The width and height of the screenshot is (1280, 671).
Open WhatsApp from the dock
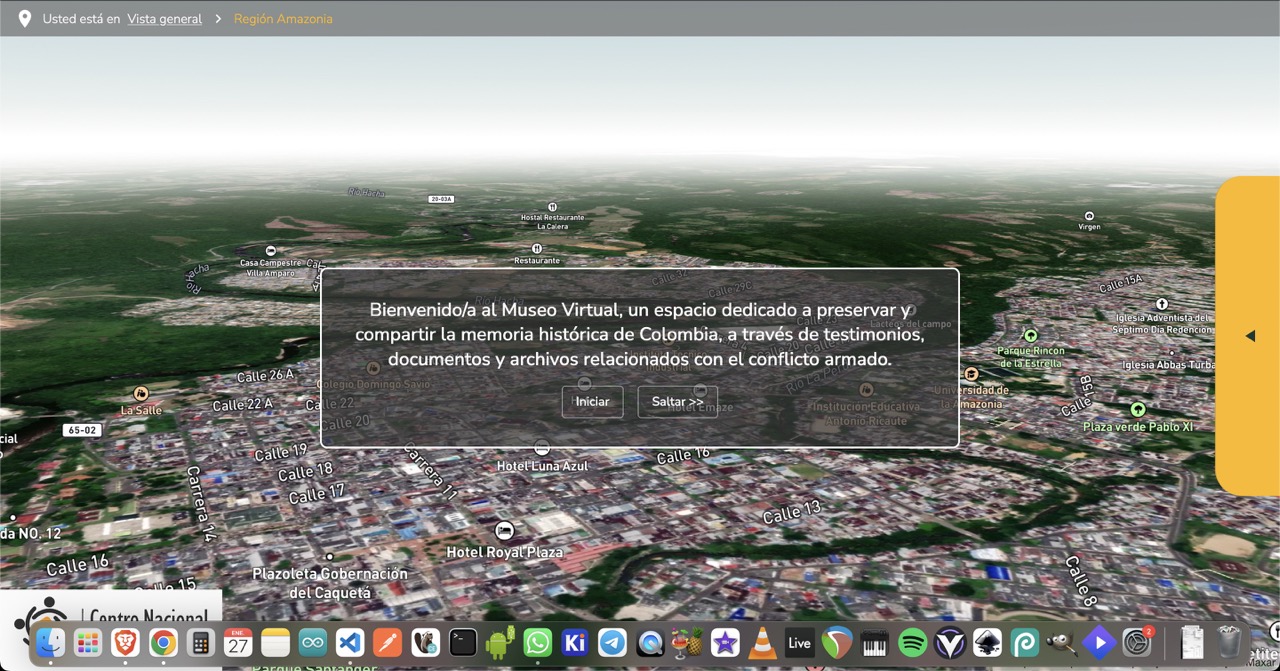[x=538, y=643]
